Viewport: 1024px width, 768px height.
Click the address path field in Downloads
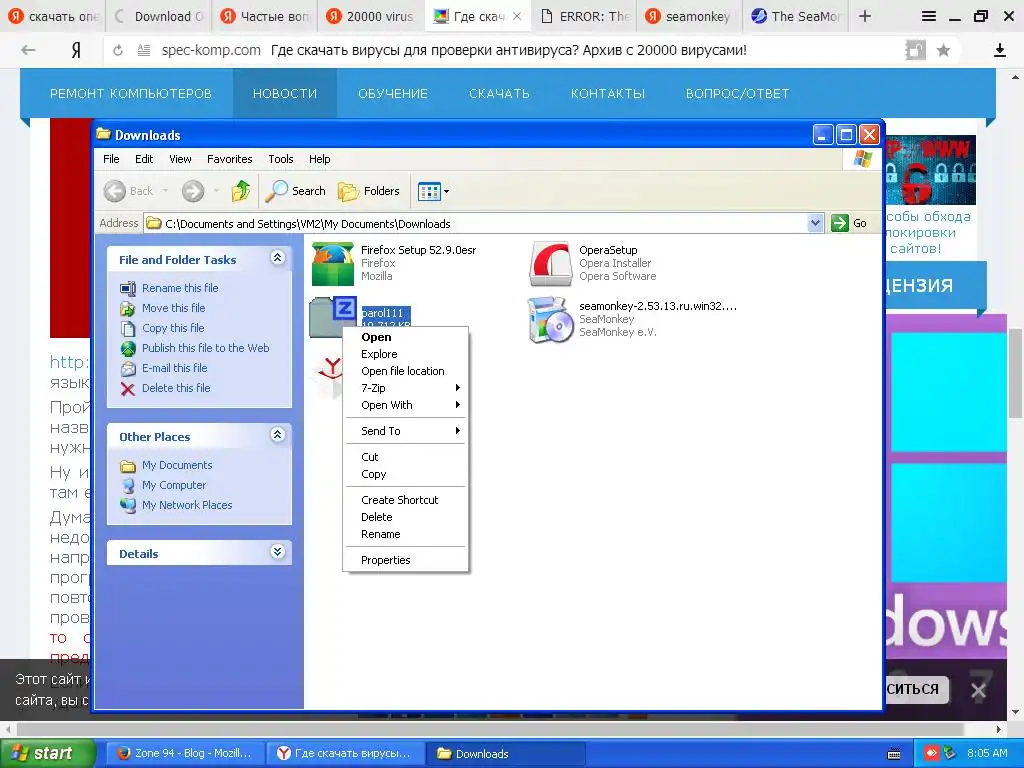tap(475, 223)
